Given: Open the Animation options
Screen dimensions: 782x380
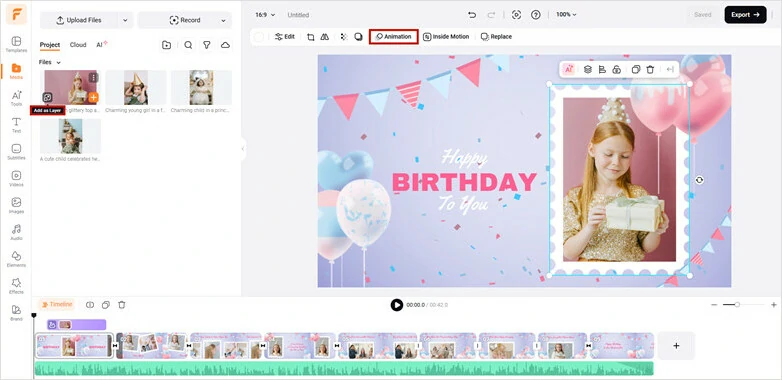Looking at the screenshot, I should (393, 37).
